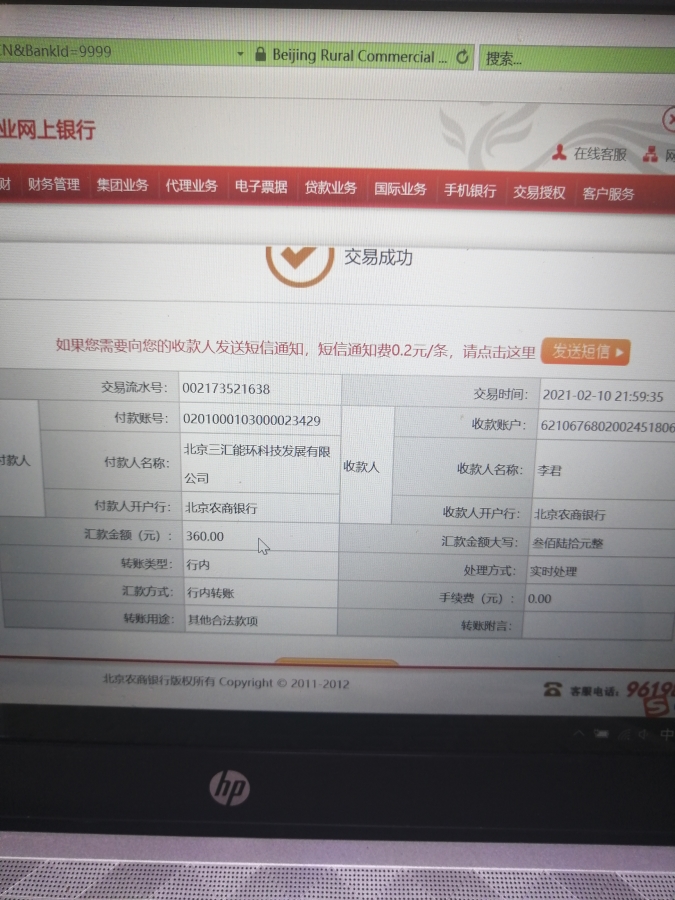Click the payee name 李君

(x=549, y=471)
